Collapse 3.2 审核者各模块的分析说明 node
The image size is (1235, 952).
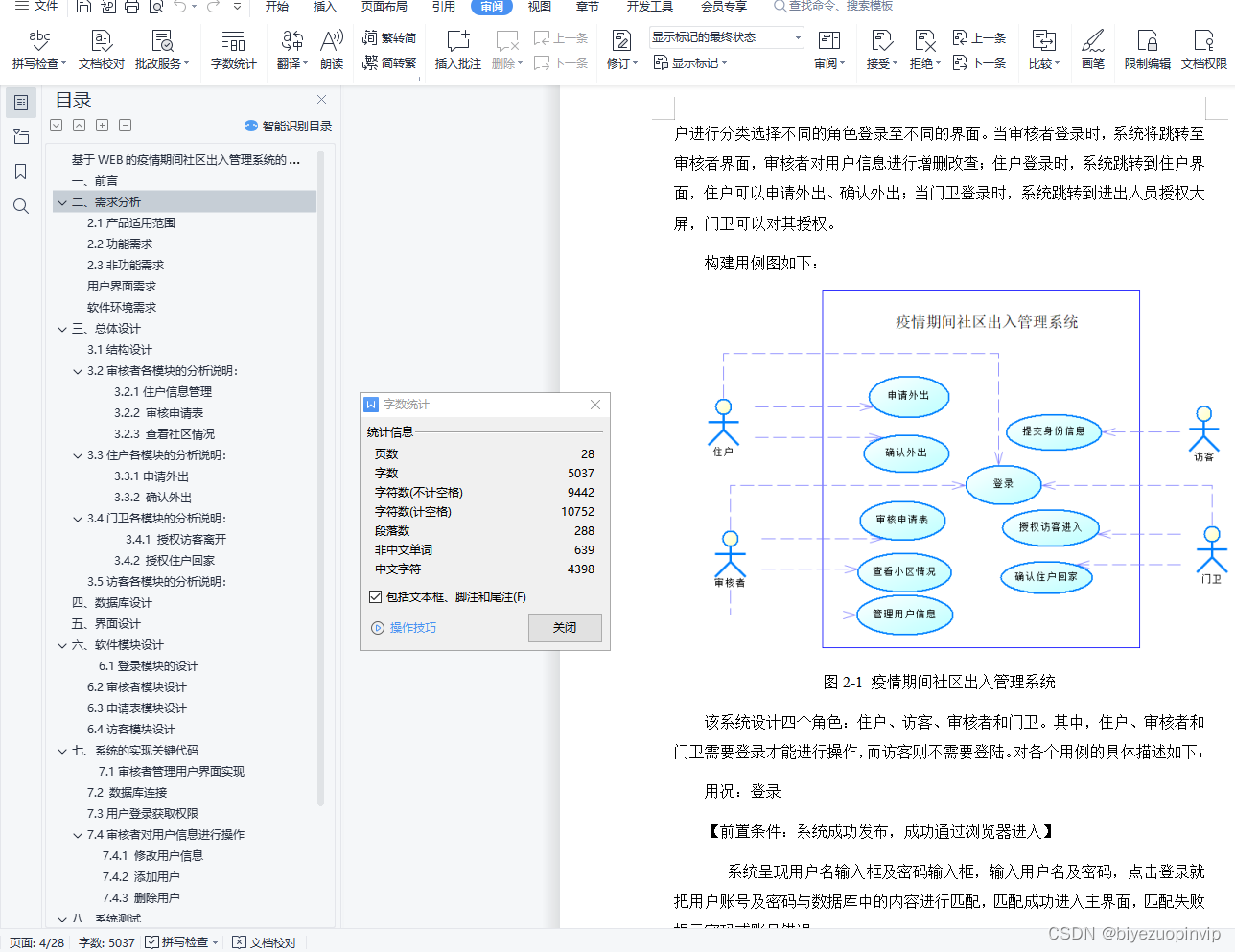coord(78,371)
